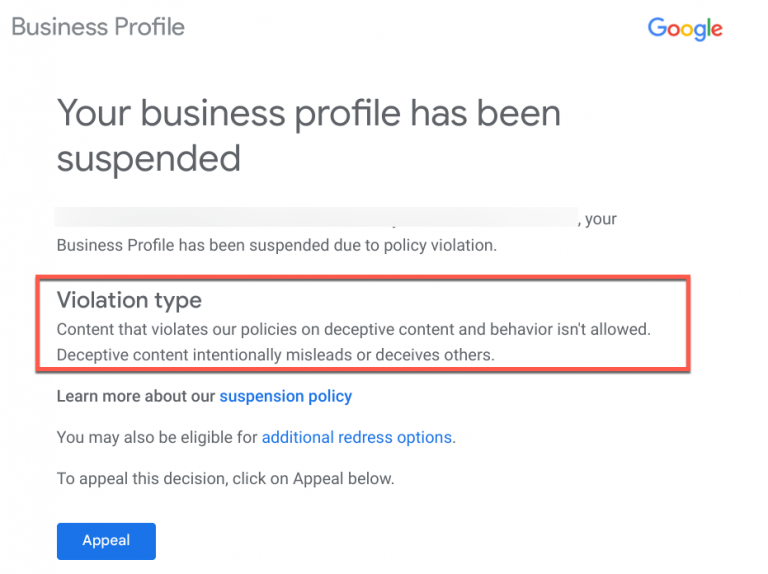
Task: Click 'You may also be eligible for' text
Action: (157, 437)
